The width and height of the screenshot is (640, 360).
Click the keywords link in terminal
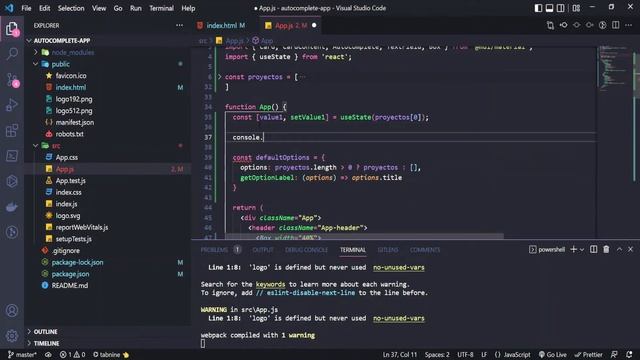[270, 284]
